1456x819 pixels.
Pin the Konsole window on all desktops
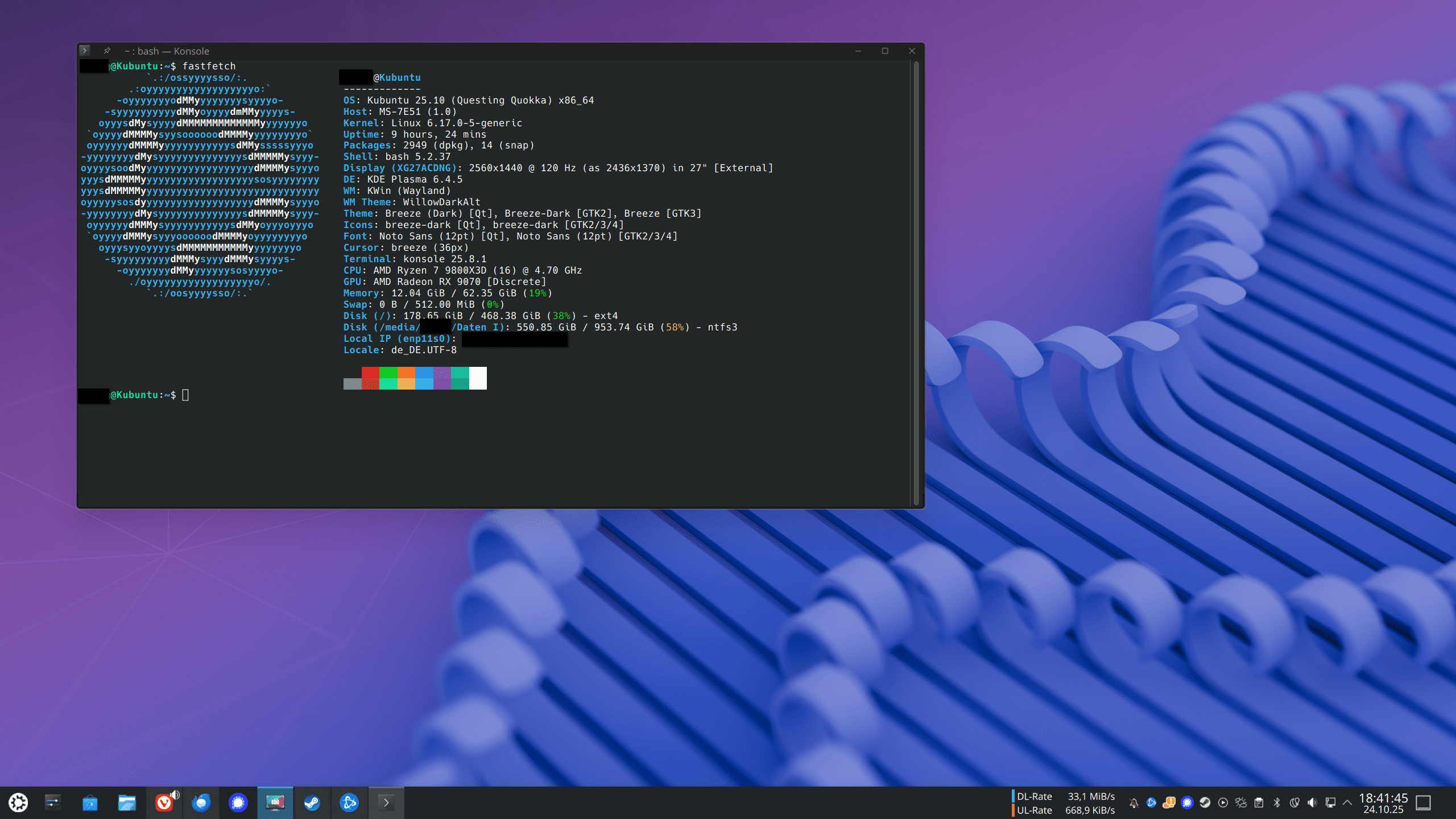point(107,51)
